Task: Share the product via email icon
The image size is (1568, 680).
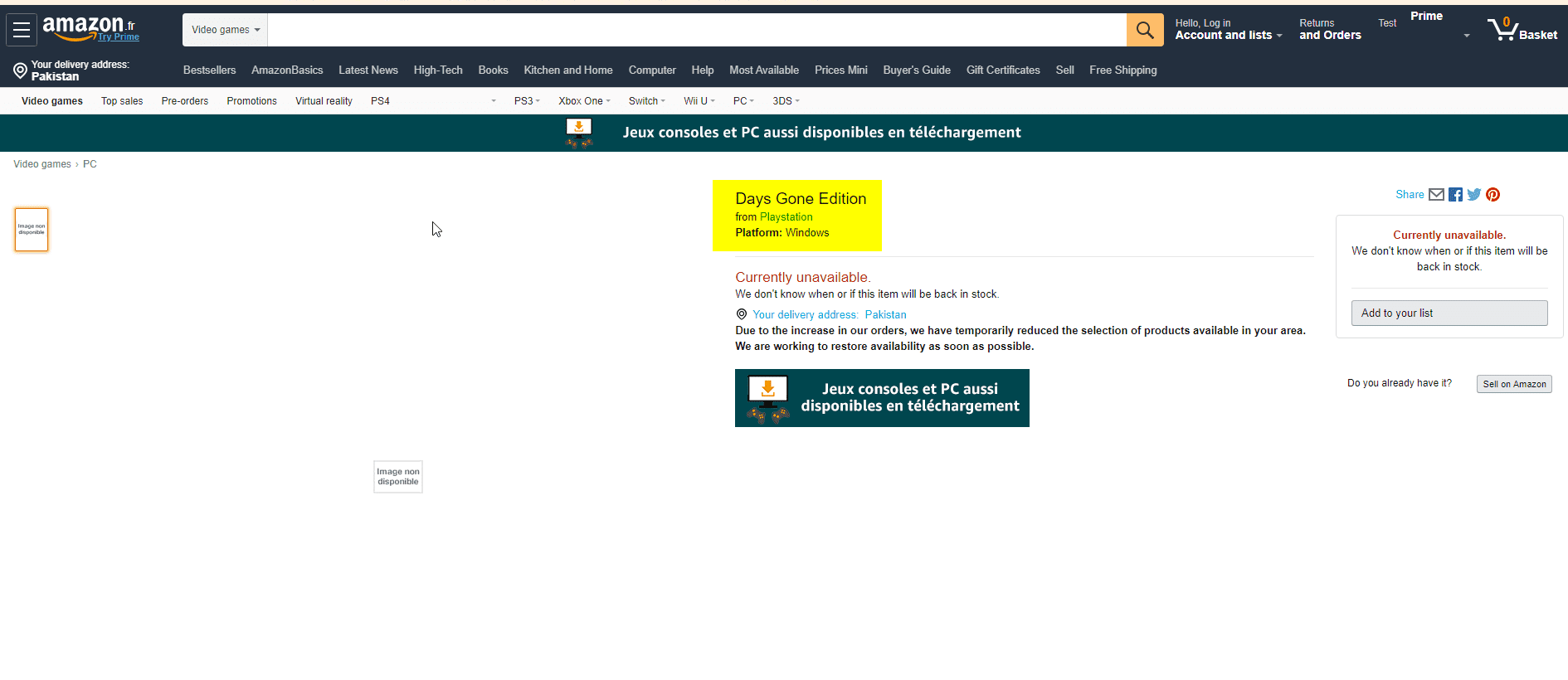Action: (1436, 195)
